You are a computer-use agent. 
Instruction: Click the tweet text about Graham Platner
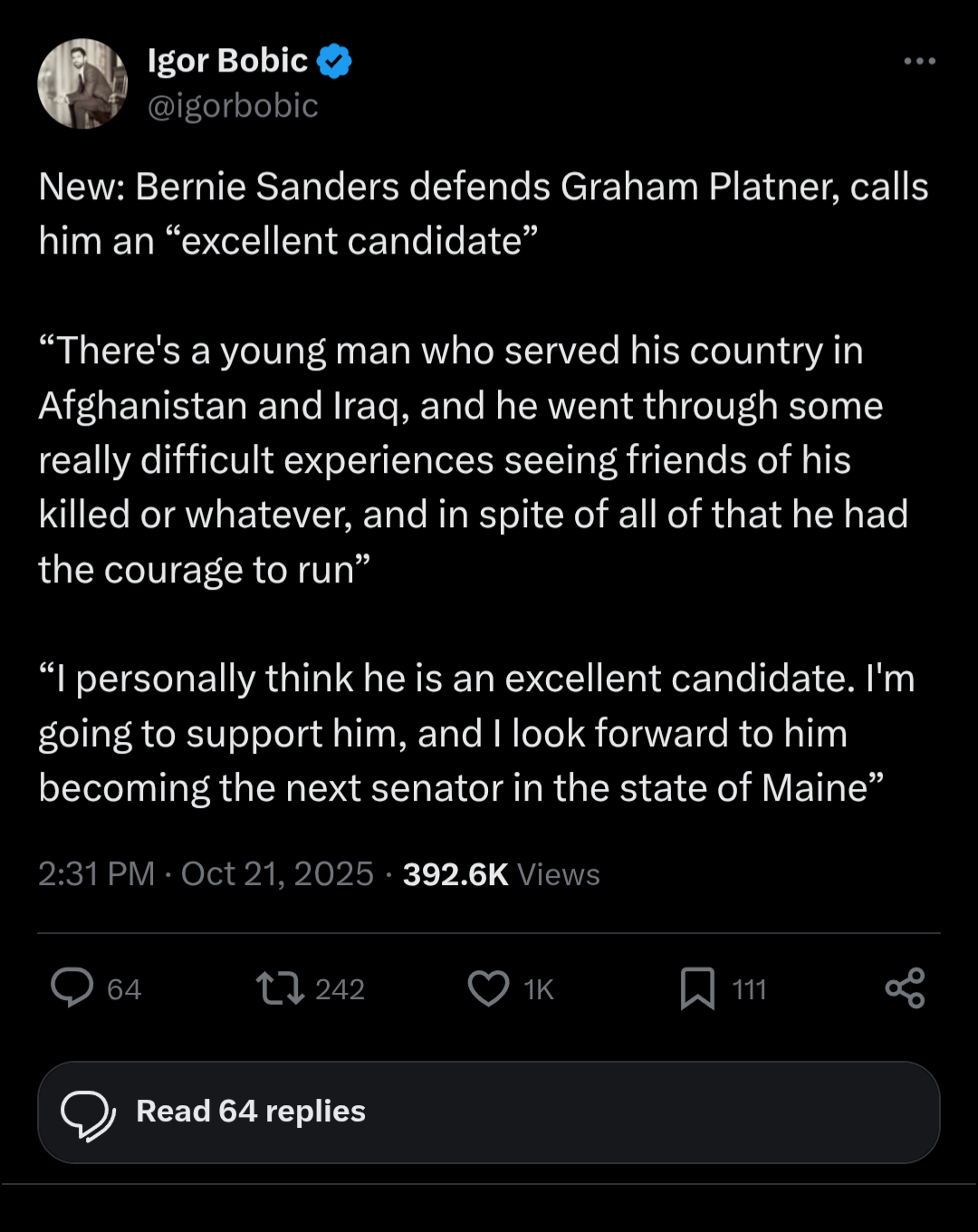(x=484, y=214)
